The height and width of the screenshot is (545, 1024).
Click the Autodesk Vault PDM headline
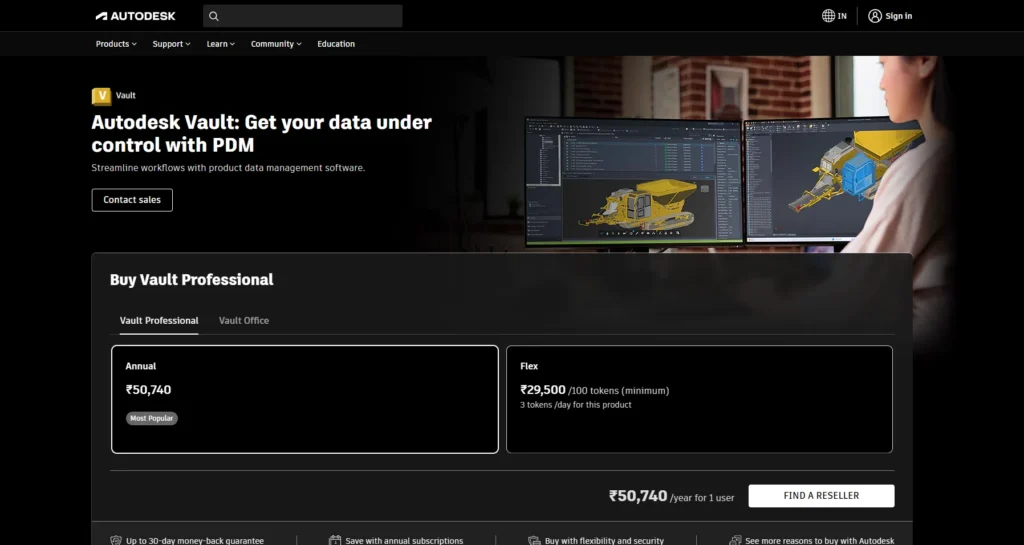261,133
